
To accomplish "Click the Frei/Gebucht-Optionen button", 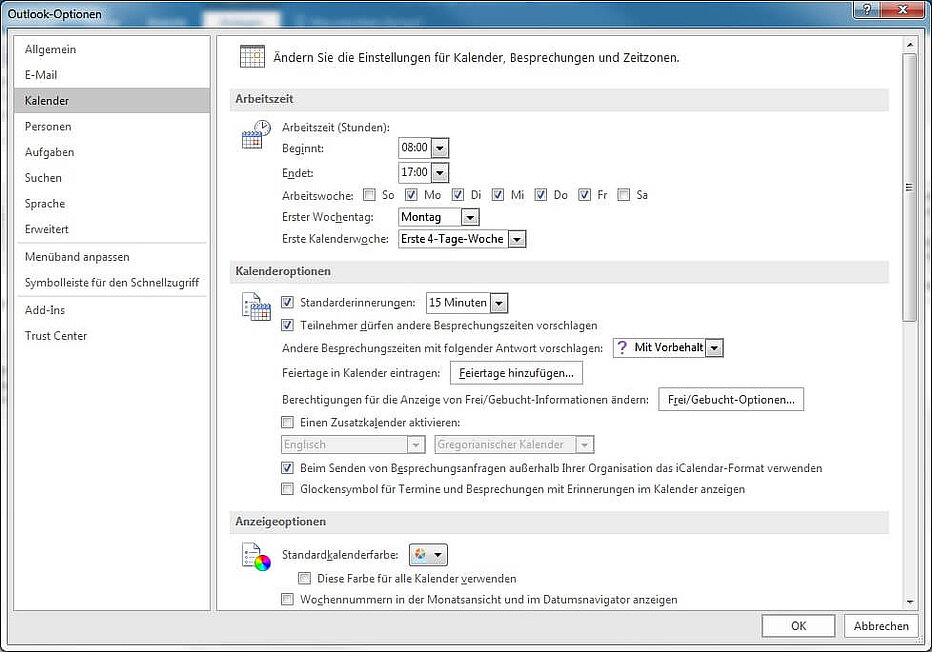I will (x=731, y=399).
